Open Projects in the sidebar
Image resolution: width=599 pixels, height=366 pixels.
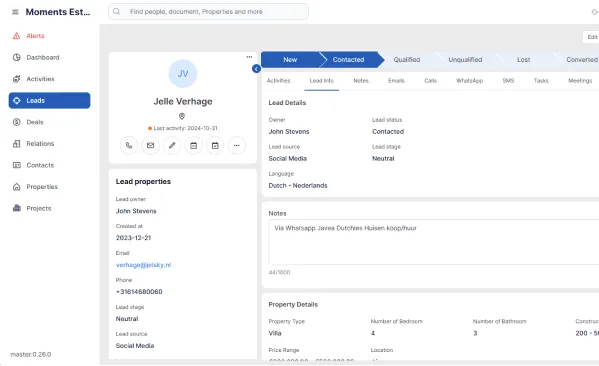point(49,208)
